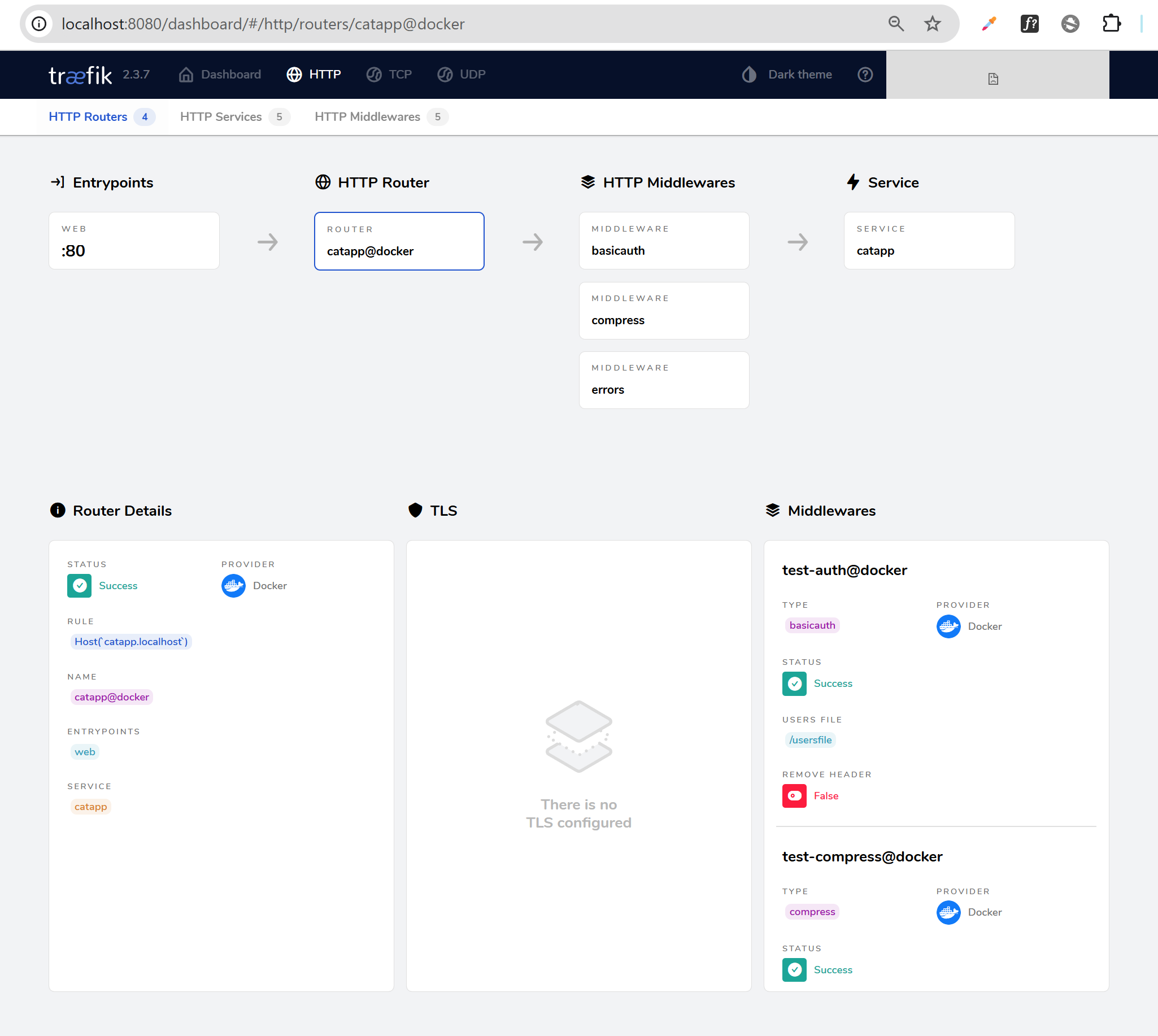
Task: Click the HTTP Middlewares layers icon
Action: tap(587, 182)
